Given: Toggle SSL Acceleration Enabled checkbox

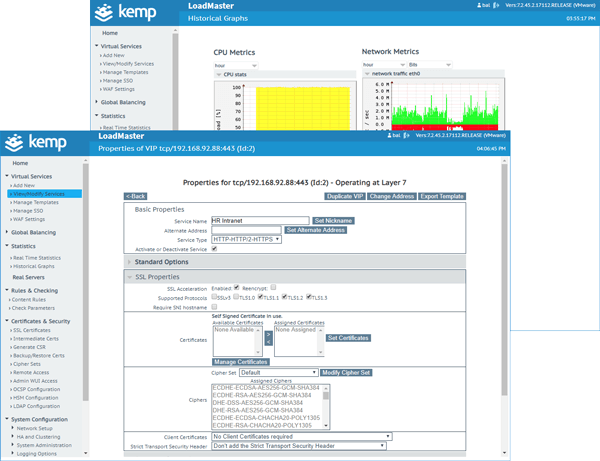Looking at the screenshot, I should pos(236,287).
